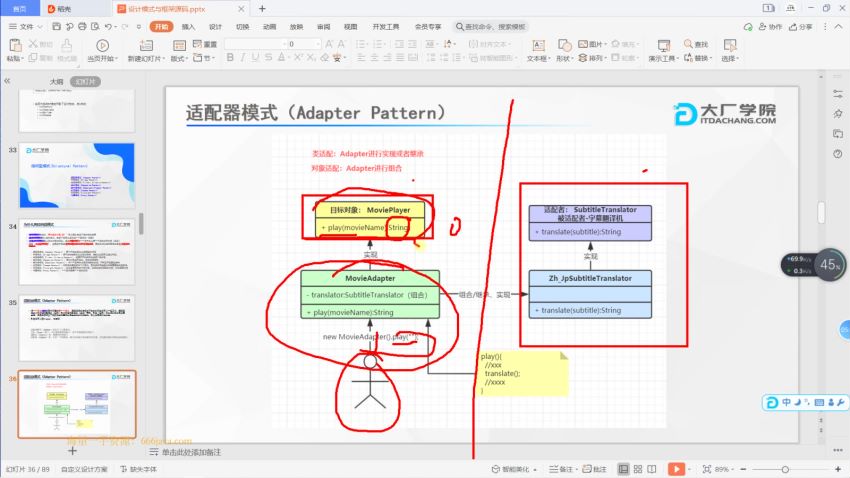Open the Animation (动画) ribbon tab
The height and width of the screenshot is (478, 850).
(269, 27)
